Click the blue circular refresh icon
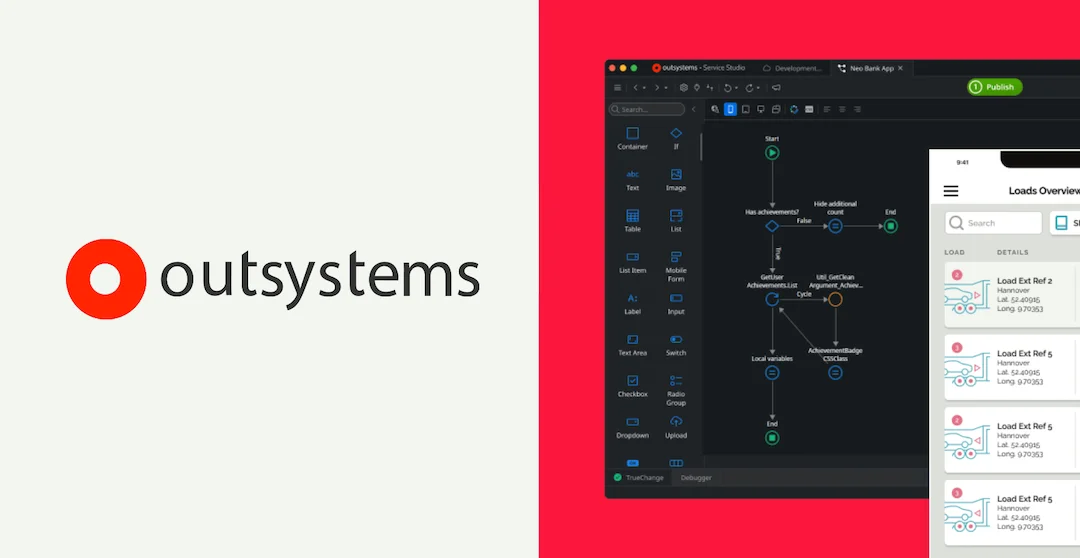Screen dimensions: 1080x558 (794, 109)
